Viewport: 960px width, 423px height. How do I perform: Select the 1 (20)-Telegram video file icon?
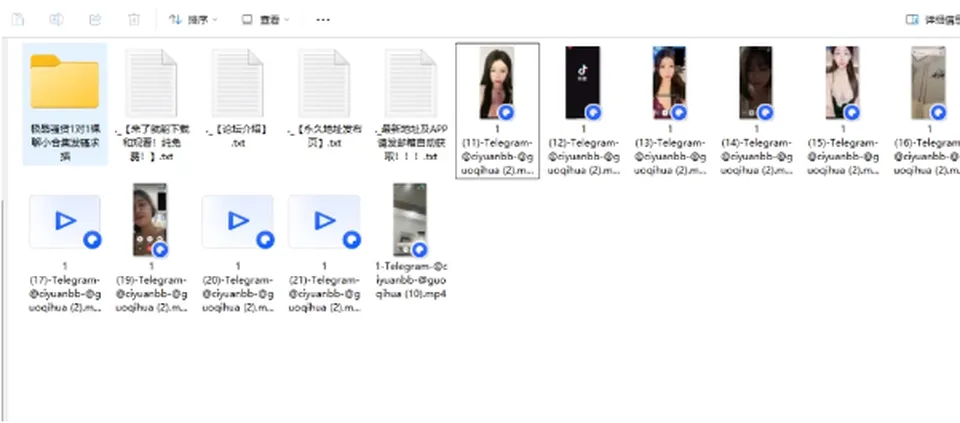(238, 222)
